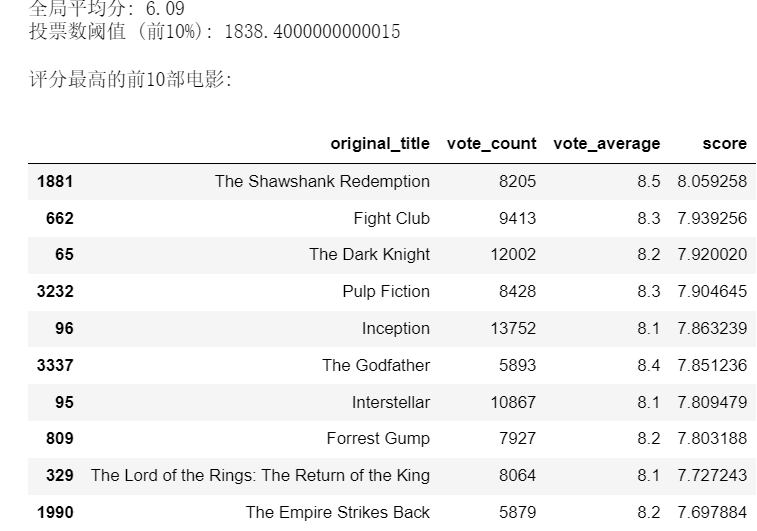Select vote count value 13752
This screenshot has width=757, height=531.
point(512,328)
